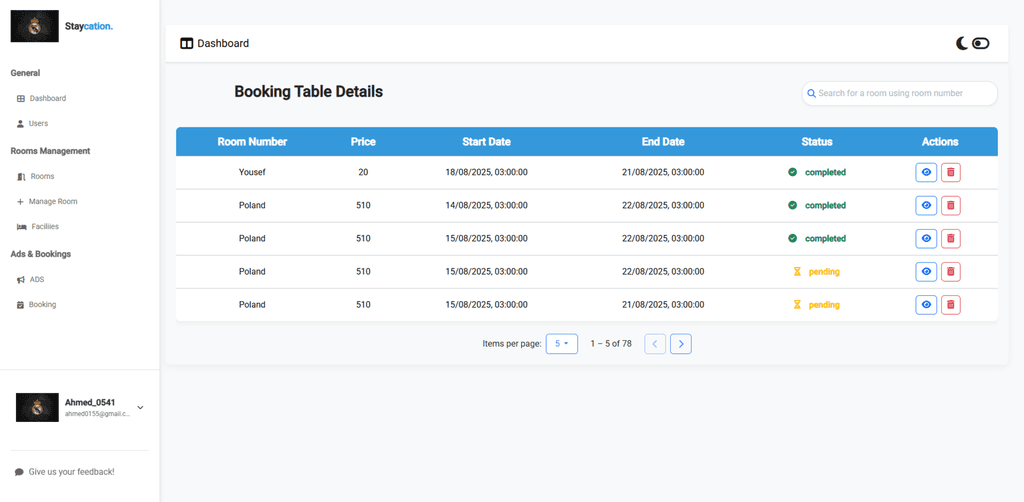Toggle the dark mode switch
The height and width of the screenshot is (502, 1024).
[981, 43]
